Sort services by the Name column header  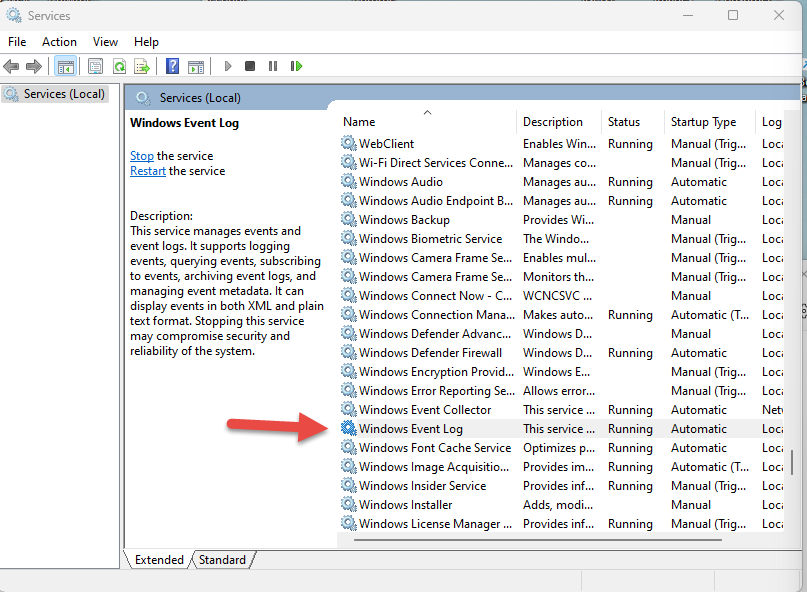[x=358, y=121]
